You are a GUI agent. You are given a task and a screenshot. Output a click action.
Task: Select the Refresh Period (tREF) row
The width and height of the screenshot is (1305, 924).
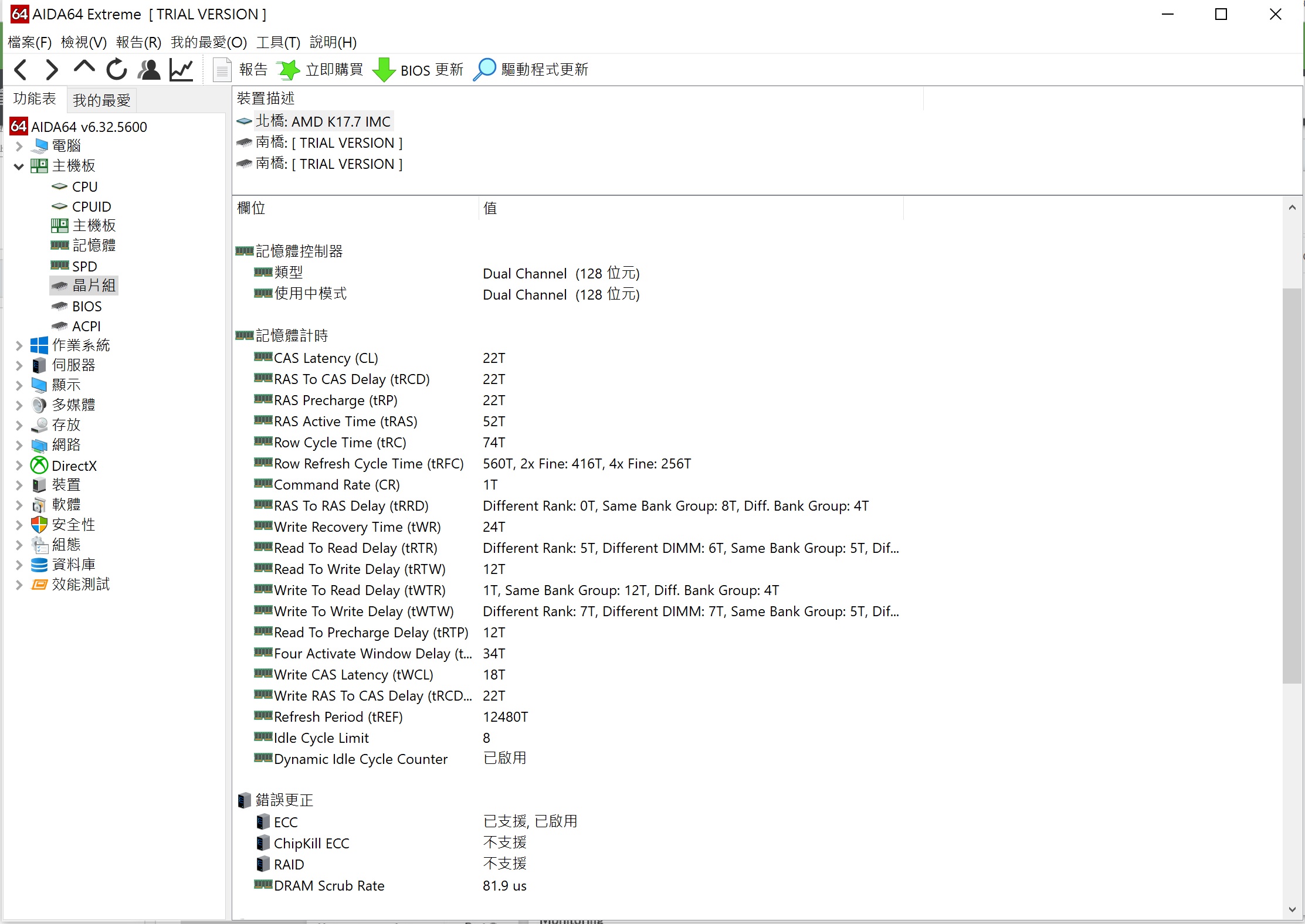pyautogui.click(x=567, y=717)
